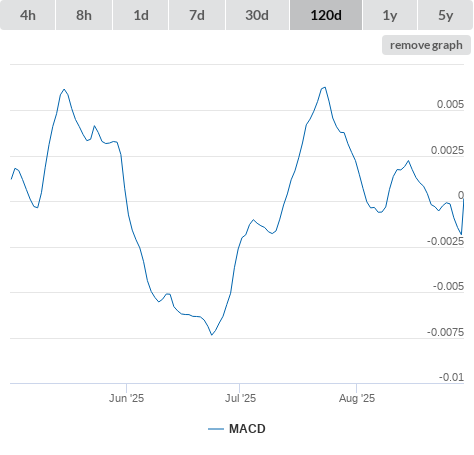
Task: Select the 8h time range tab
Action: point(84,15)
